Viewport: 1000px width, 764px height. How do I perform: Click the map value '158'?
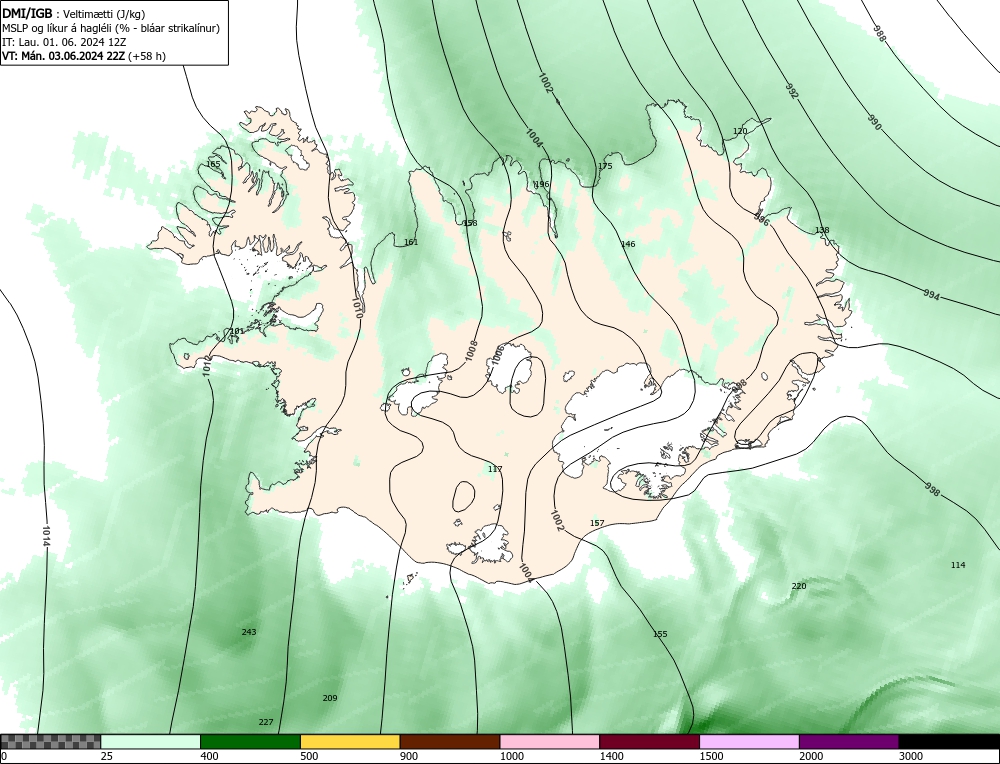[470, 223]
